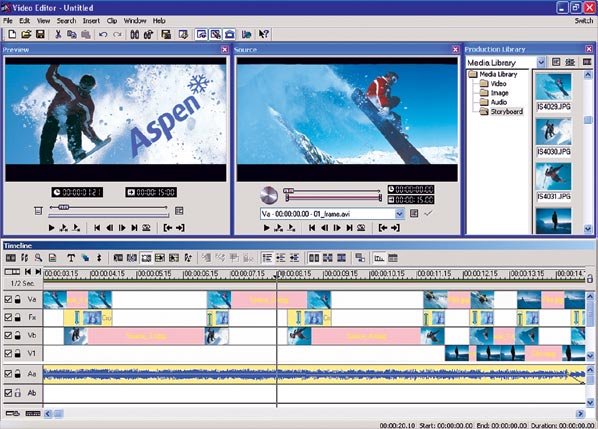Play the Source window clip
The image size is (598, 429).
pos(267,228)
